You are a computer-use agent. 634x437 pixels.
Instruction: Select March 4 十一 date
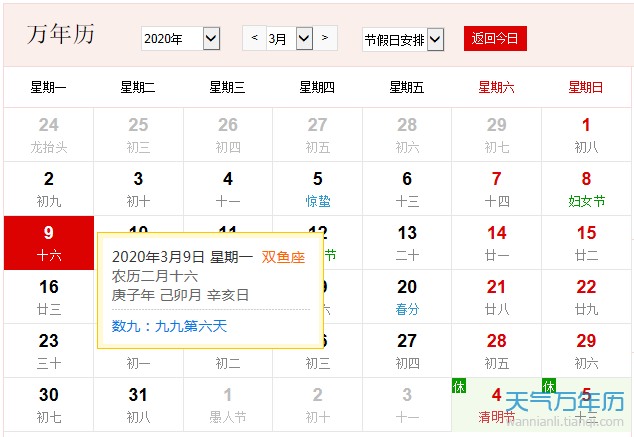point(228,189)
